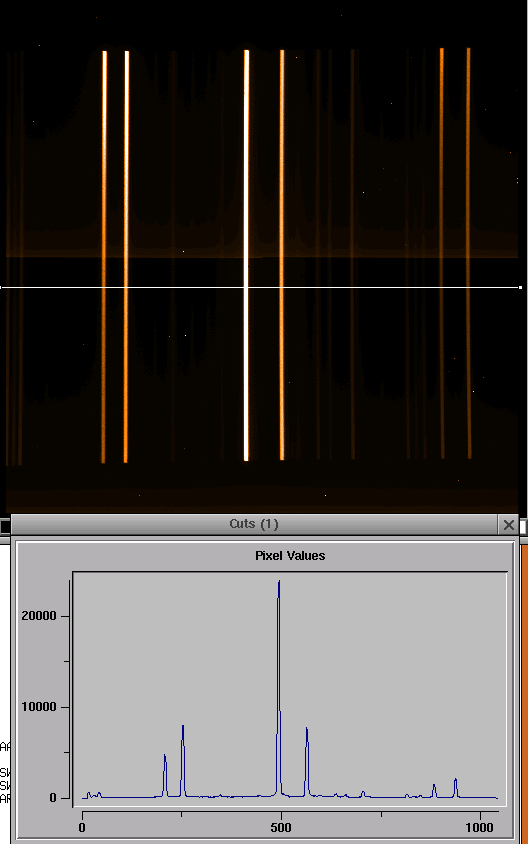Click the second-tallest peak left of center
This screenshot has height=844, width=528.
[x=183, y=727]
